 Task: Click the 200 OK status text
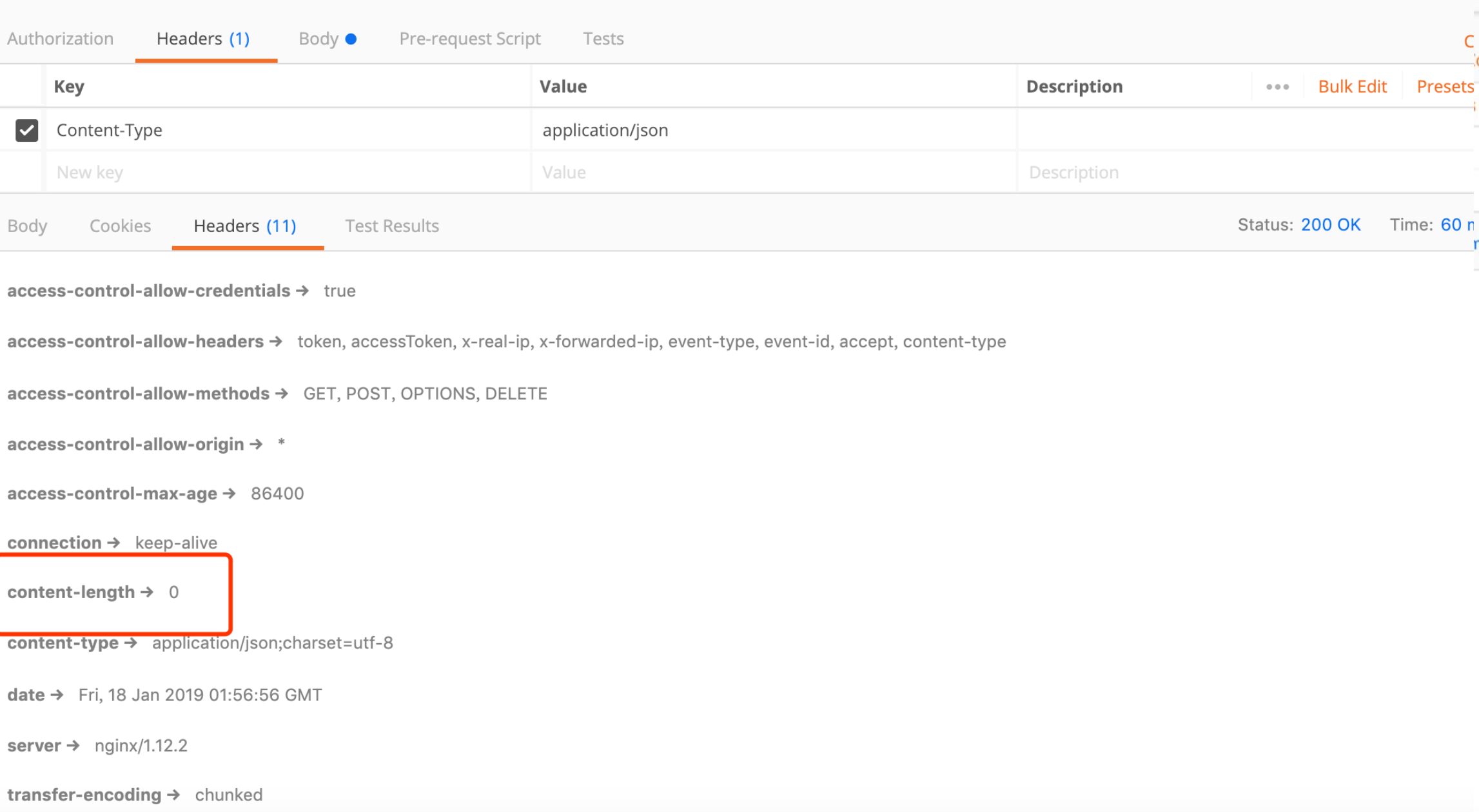coord(1330,225)
